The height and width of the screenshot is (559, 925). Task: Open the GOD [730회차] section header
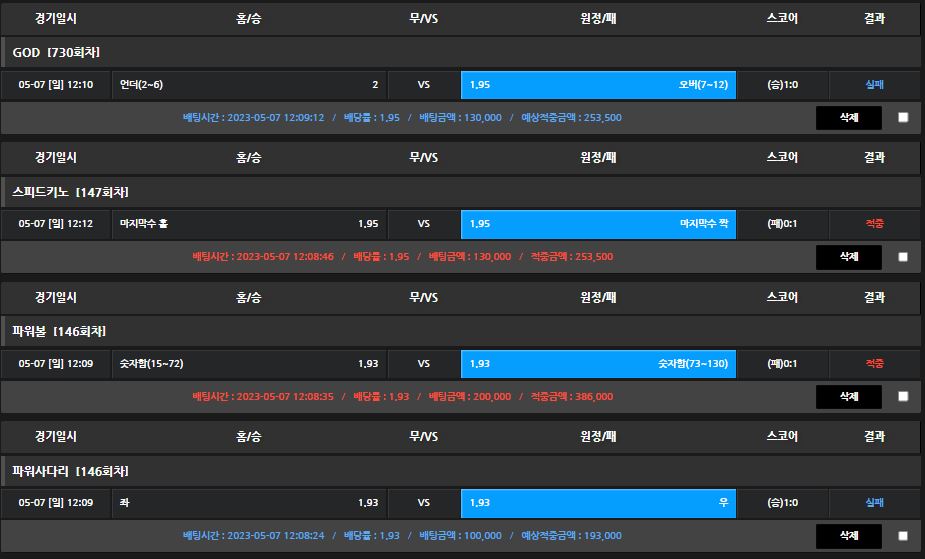coord(56,52)
